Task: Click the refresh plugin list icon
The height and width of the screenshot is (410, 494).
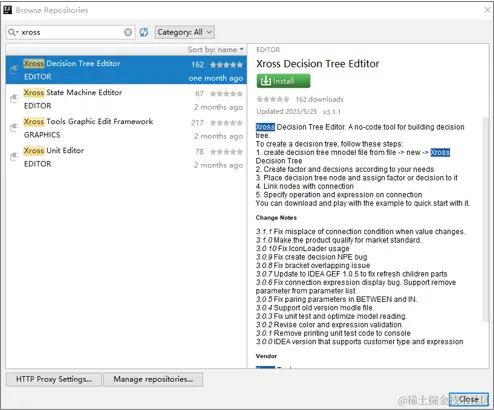Action: coord(144,32)
